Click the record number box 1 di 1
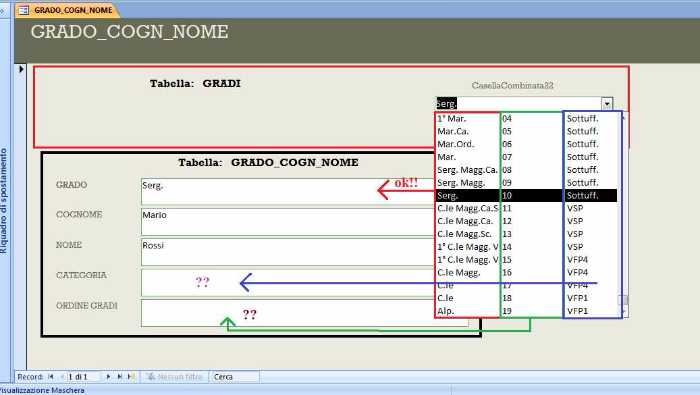The image size is (700, 395). (83, 377)
